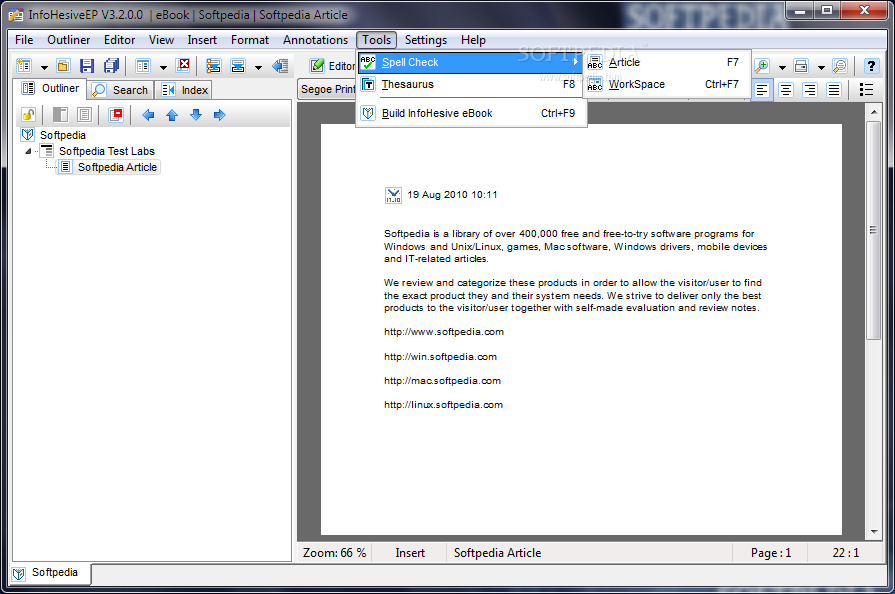895x594 pixels.
Task: Choose WorkSpace spell check submenu item
Action: 666,84
